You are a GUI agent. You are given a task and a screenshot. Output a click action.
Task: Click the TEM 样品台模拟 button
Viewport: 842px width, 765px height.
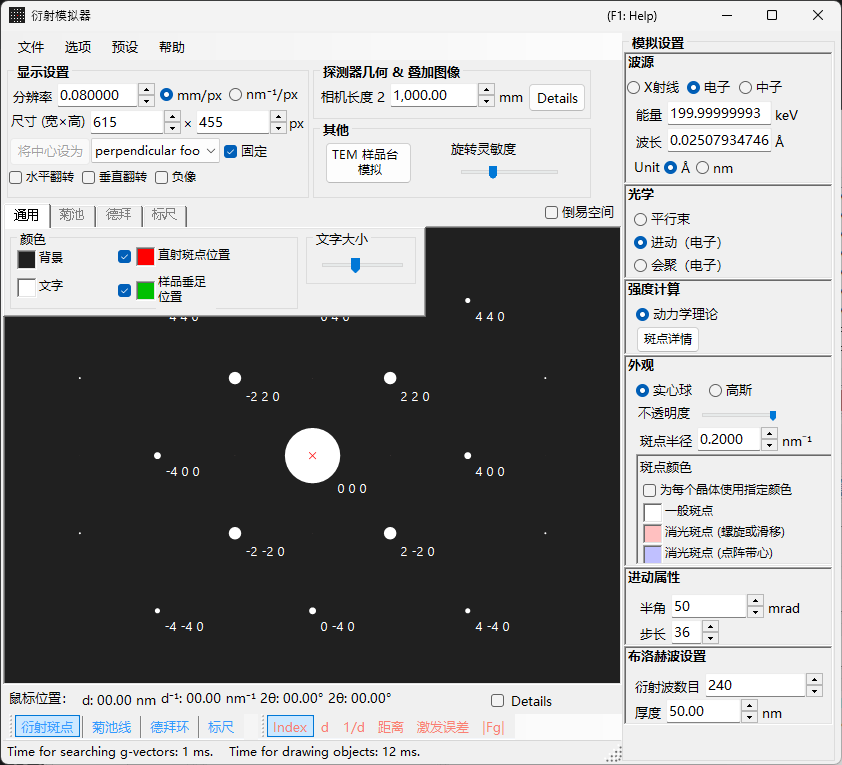click(368, 163)
